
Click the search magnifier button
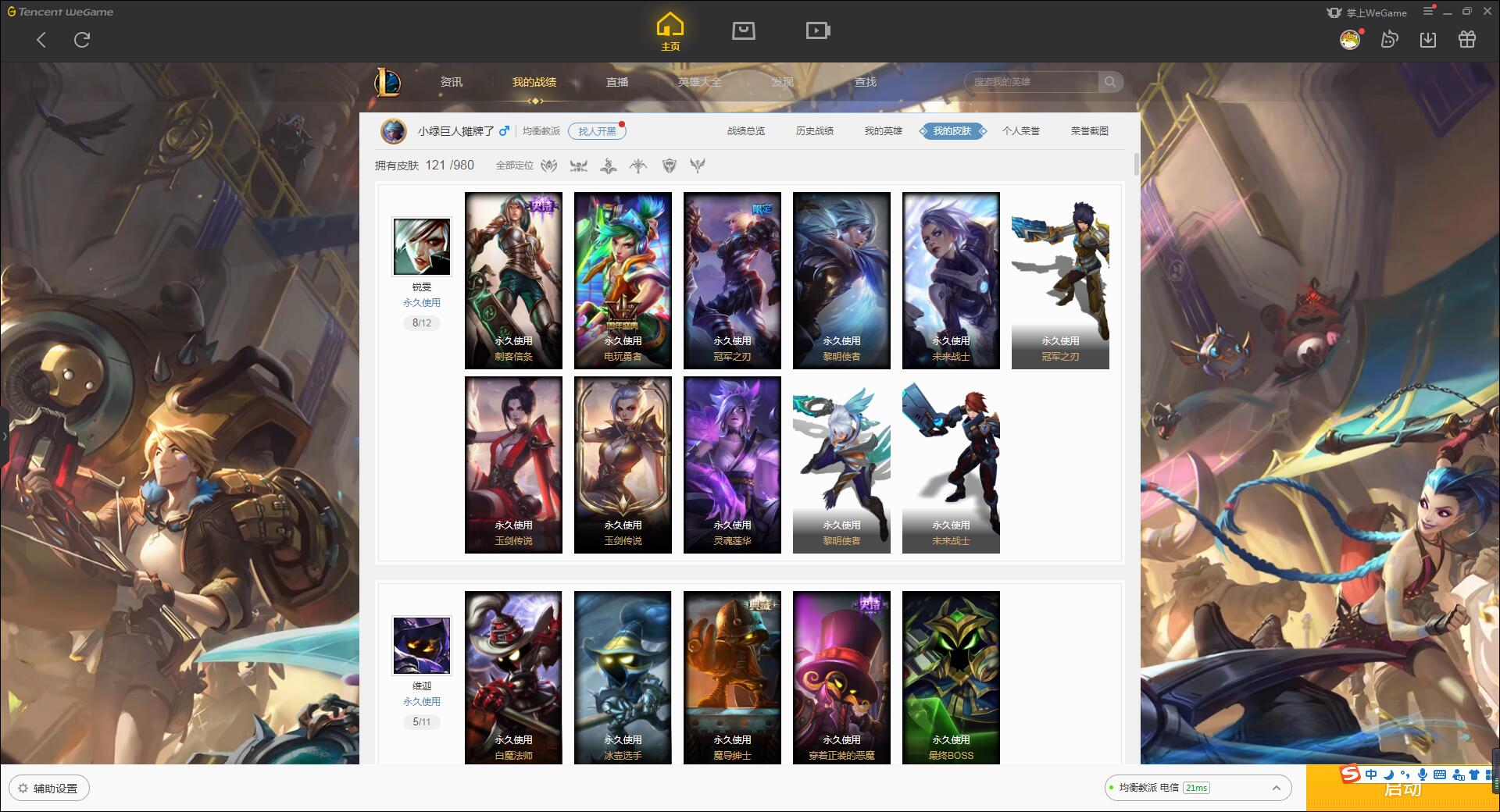pyautogui.click(x=1110, y=82)
